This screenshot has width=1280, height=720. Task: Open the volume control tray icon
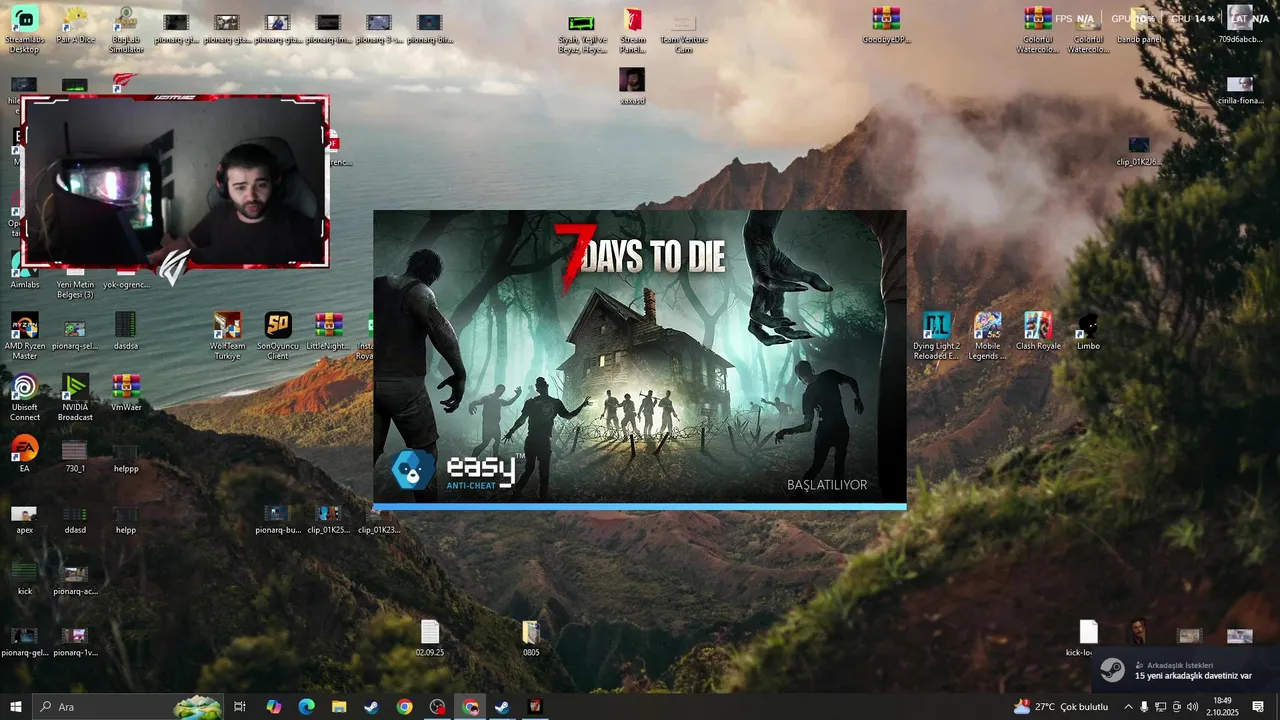[1192, 707]
